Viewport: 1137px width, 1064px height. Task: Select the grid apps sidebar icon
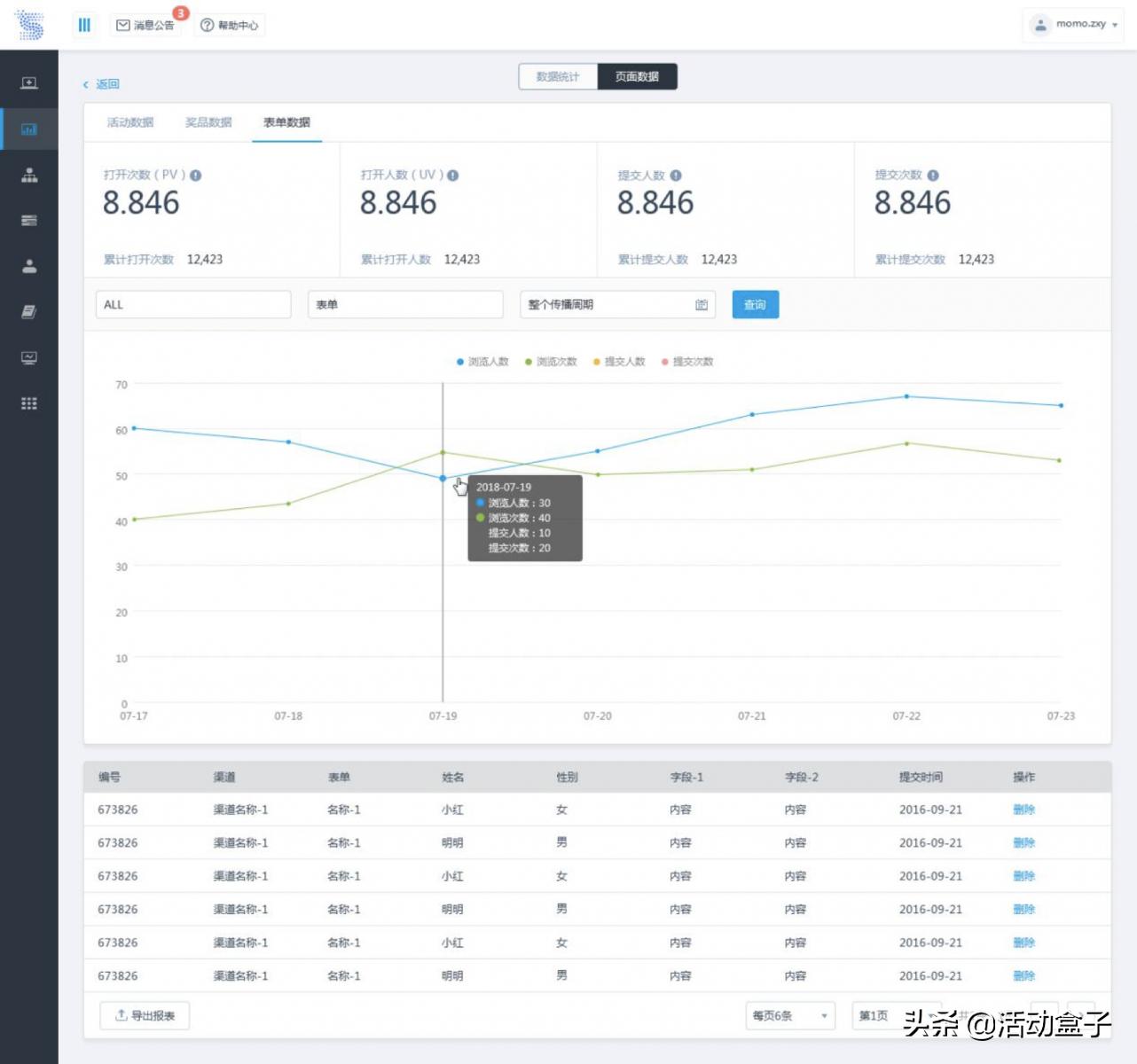[29, 403]
